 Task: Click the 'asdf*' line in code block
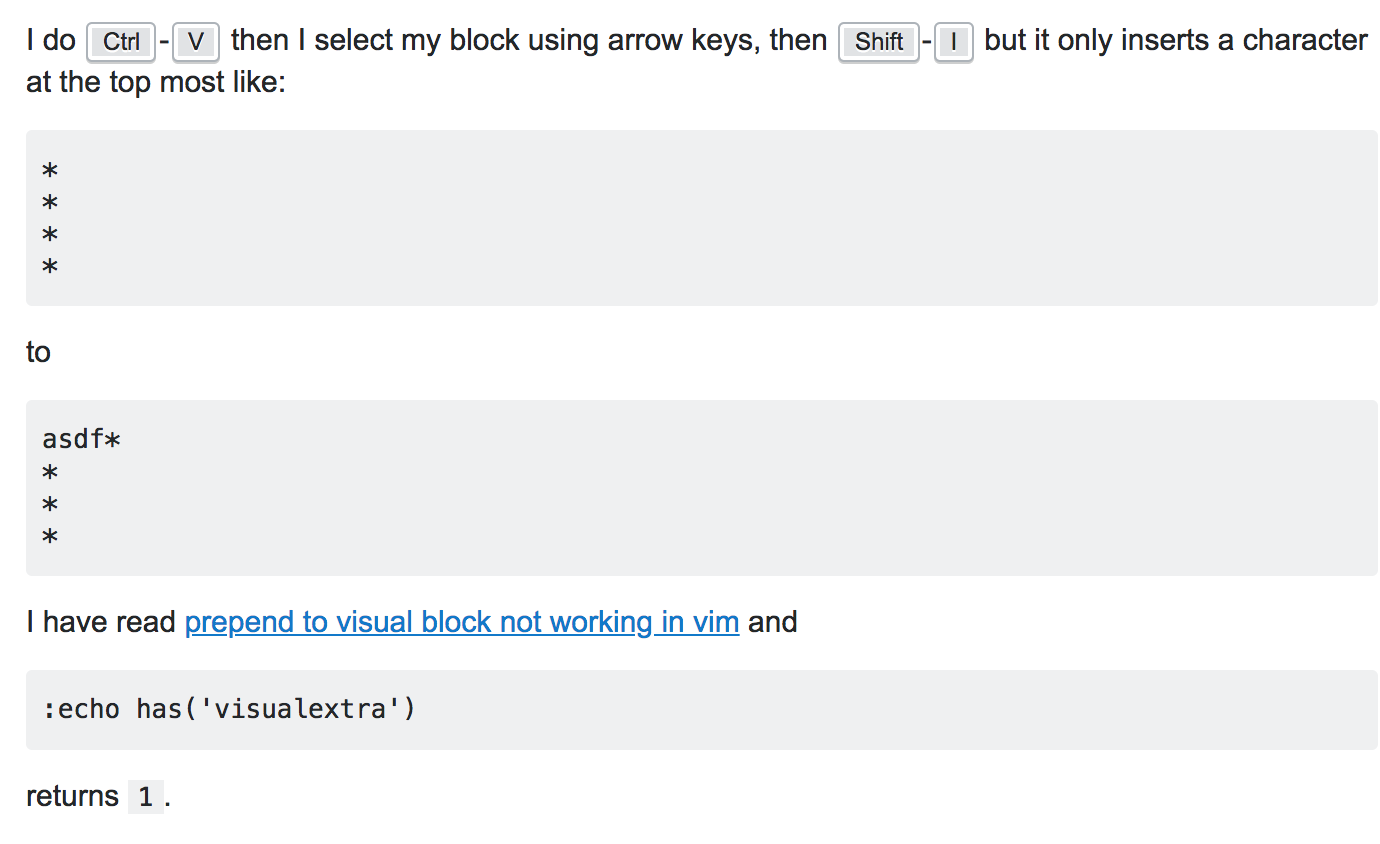tap(82, 439)
